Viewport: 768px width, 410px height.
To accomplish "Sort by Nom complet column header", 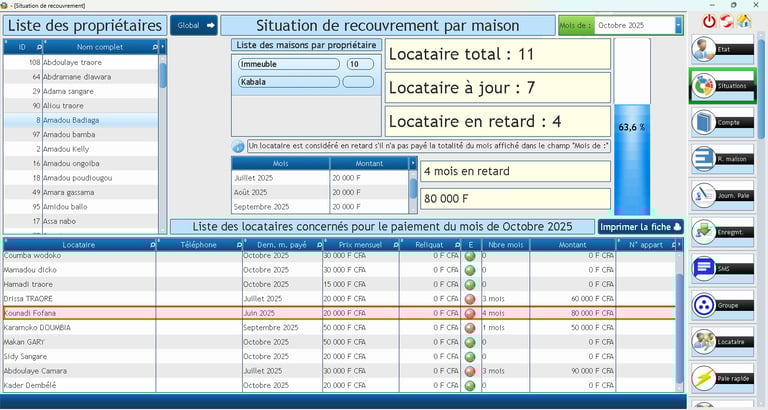I will pos(99,47).
